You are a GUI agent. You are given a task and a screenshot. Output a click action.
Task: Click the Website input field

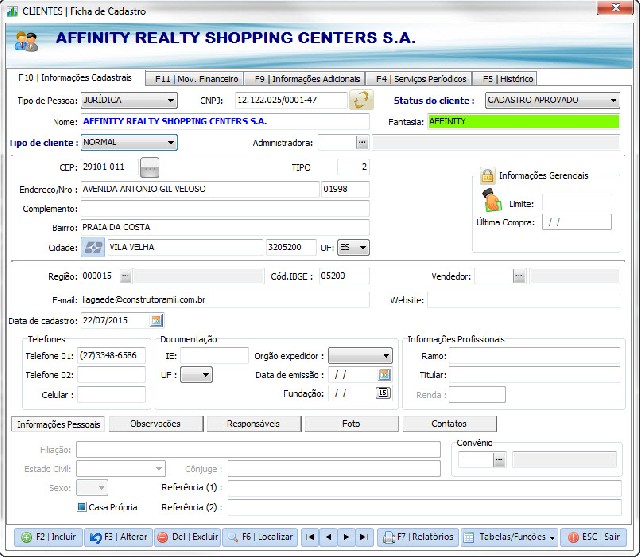pos(523,300)
